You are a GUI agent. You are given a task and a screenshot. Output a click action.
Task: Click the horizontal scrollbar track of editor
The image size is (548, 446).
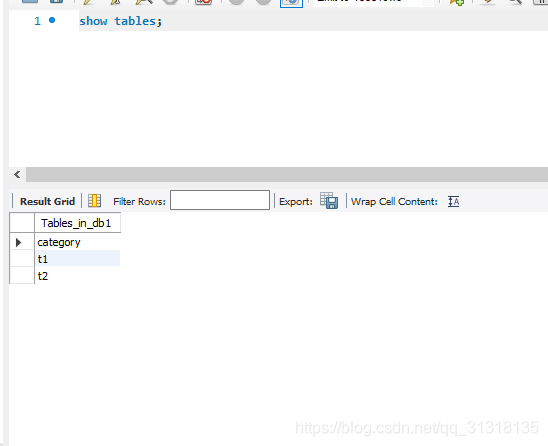(x=287, y=174)
